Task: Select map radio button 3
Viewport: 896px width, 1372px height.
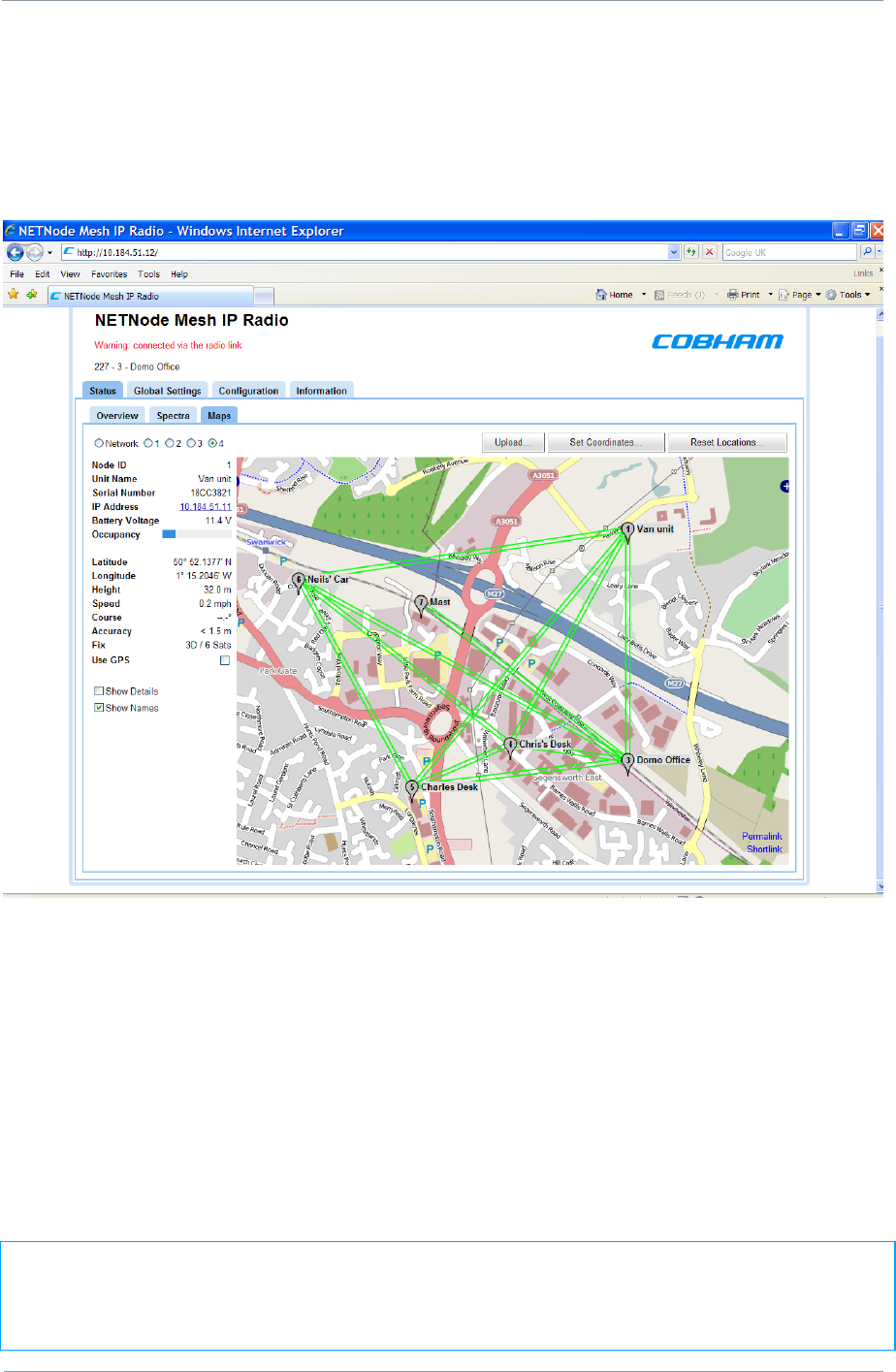Action: pos(191,444)
